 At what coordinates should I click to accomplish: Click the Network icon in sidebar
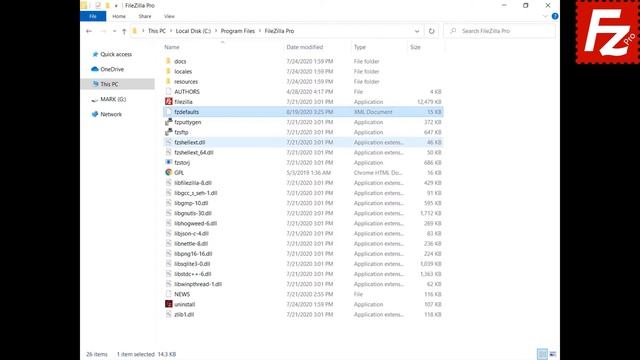[x=95, y=114]
